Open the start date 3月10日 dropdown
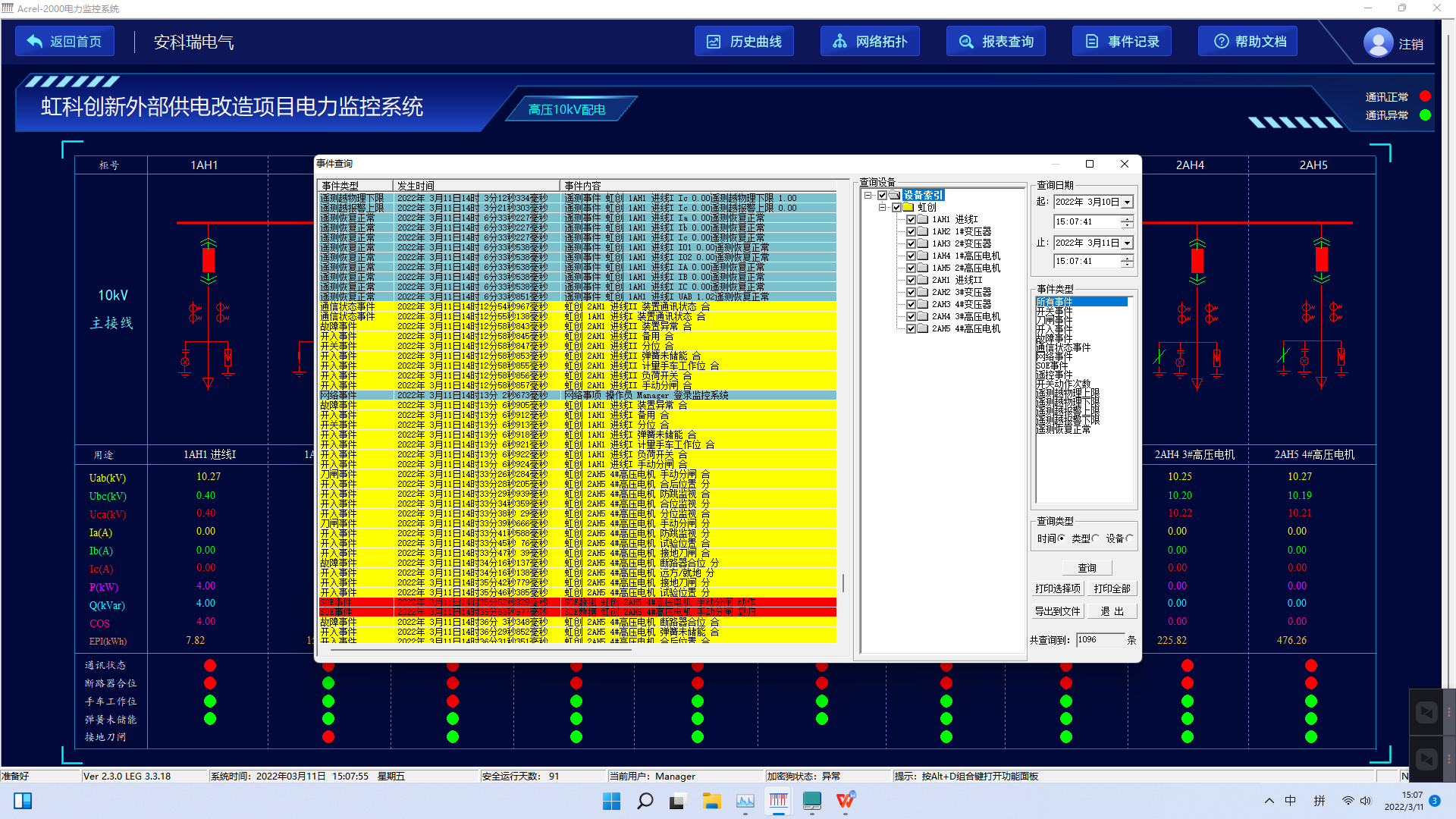Image resolution: width=1456 pixels, height=819 pixels. [x=1128, y=202]
